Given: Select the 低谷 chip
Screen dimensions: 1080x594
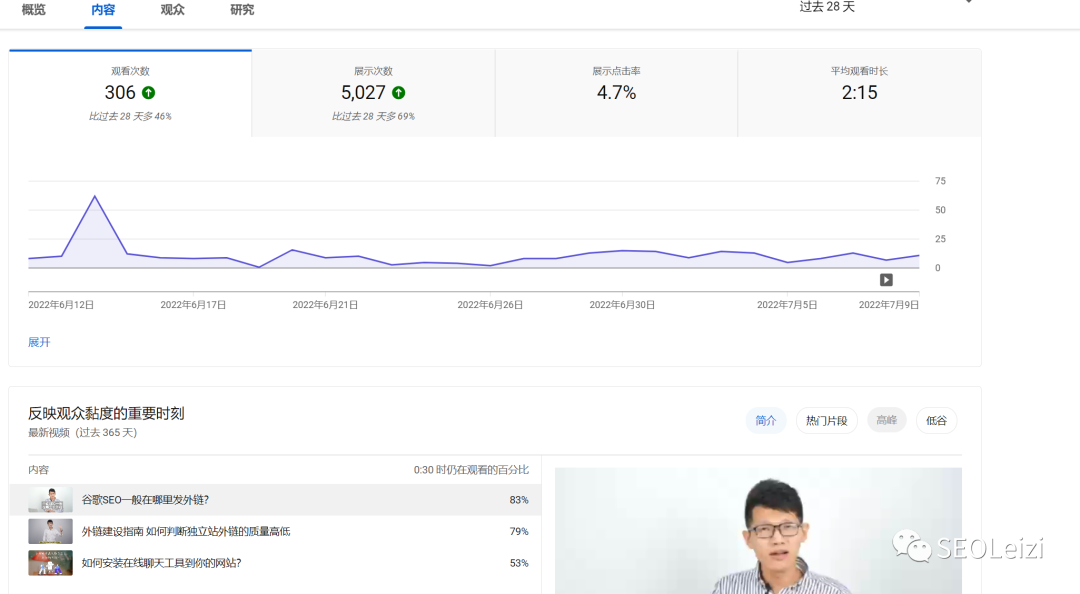Looking at the screenshot, I should 937,420.
